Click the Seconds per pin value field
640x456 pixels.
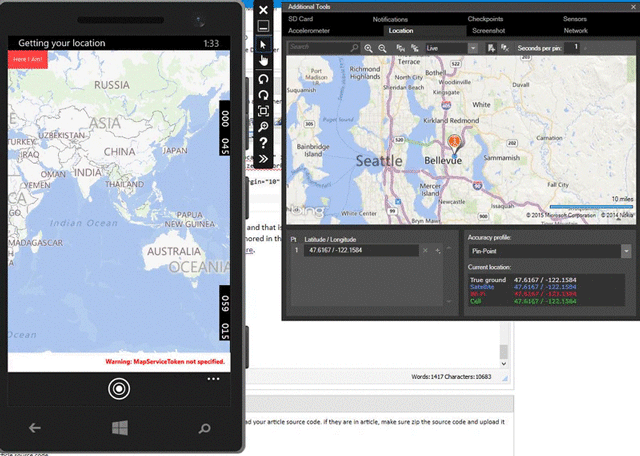pos(572,48)
